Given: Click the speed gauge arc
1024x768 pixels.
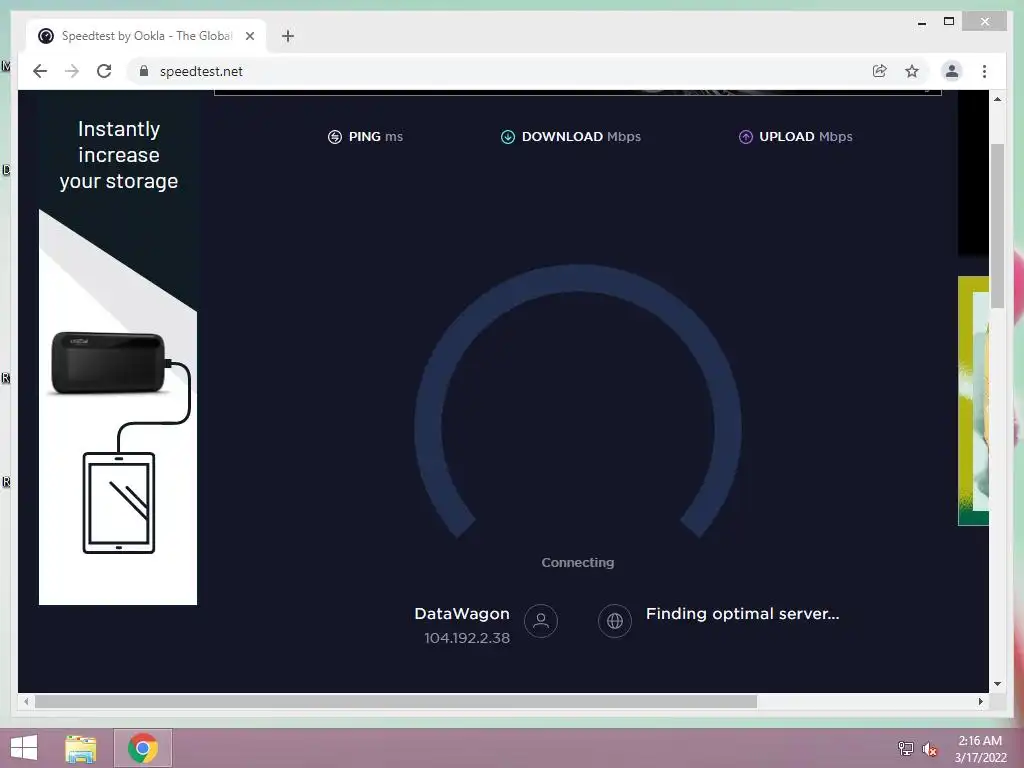Looking at the screenshot, I should 577,278.
